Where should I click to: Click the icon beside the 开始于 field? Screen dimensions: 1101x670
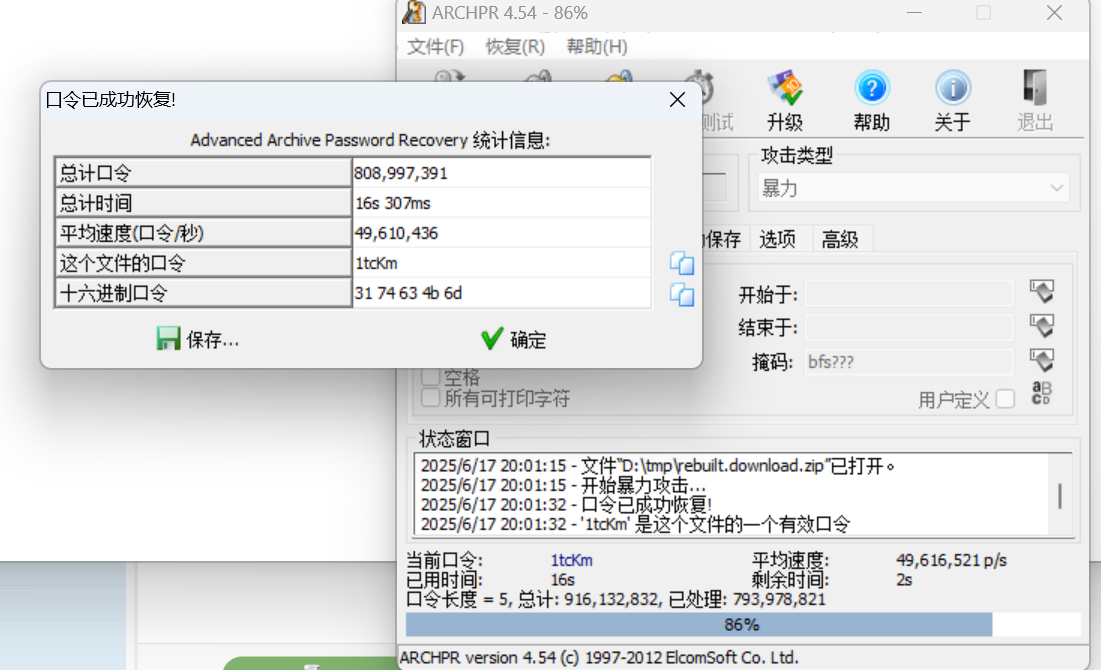pyautogui.click(x=1042, y=291)
